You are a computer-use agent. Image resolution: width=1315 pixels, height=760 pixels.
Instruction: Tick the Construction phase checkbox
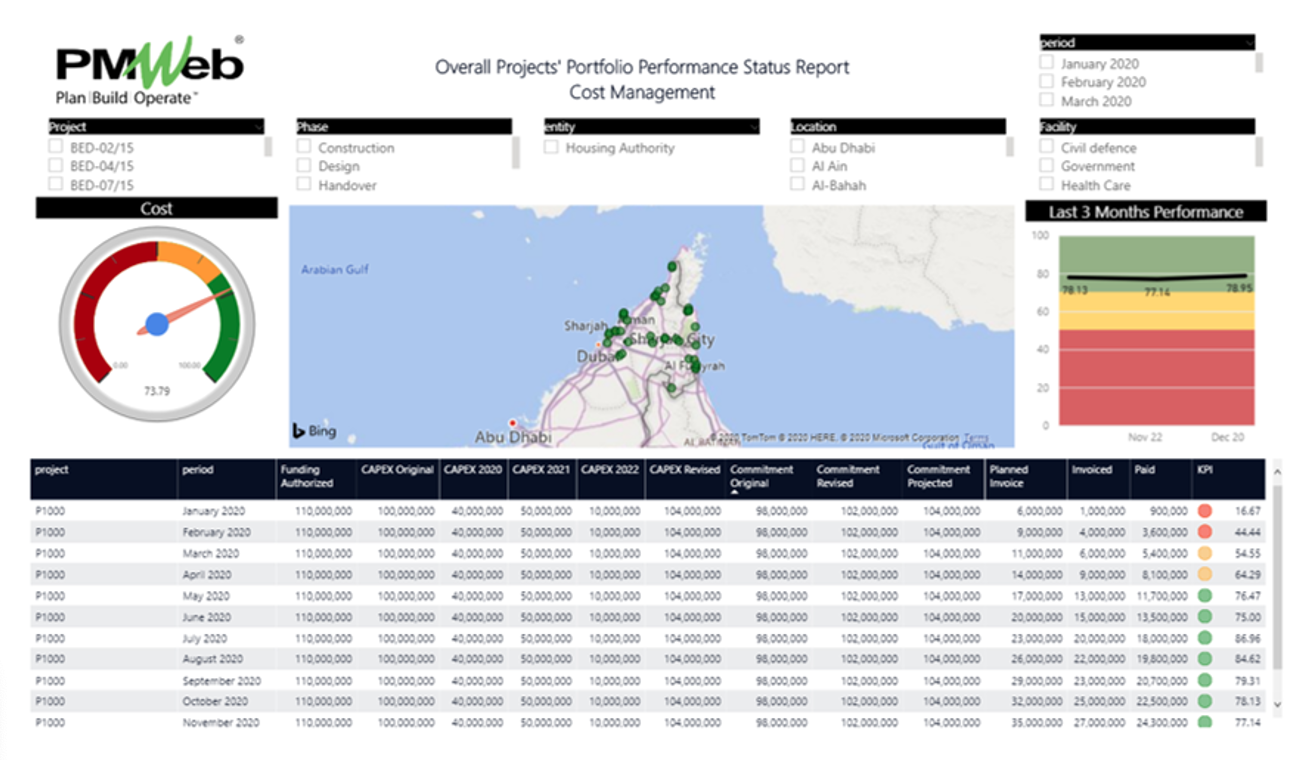[x=304, y=147]
